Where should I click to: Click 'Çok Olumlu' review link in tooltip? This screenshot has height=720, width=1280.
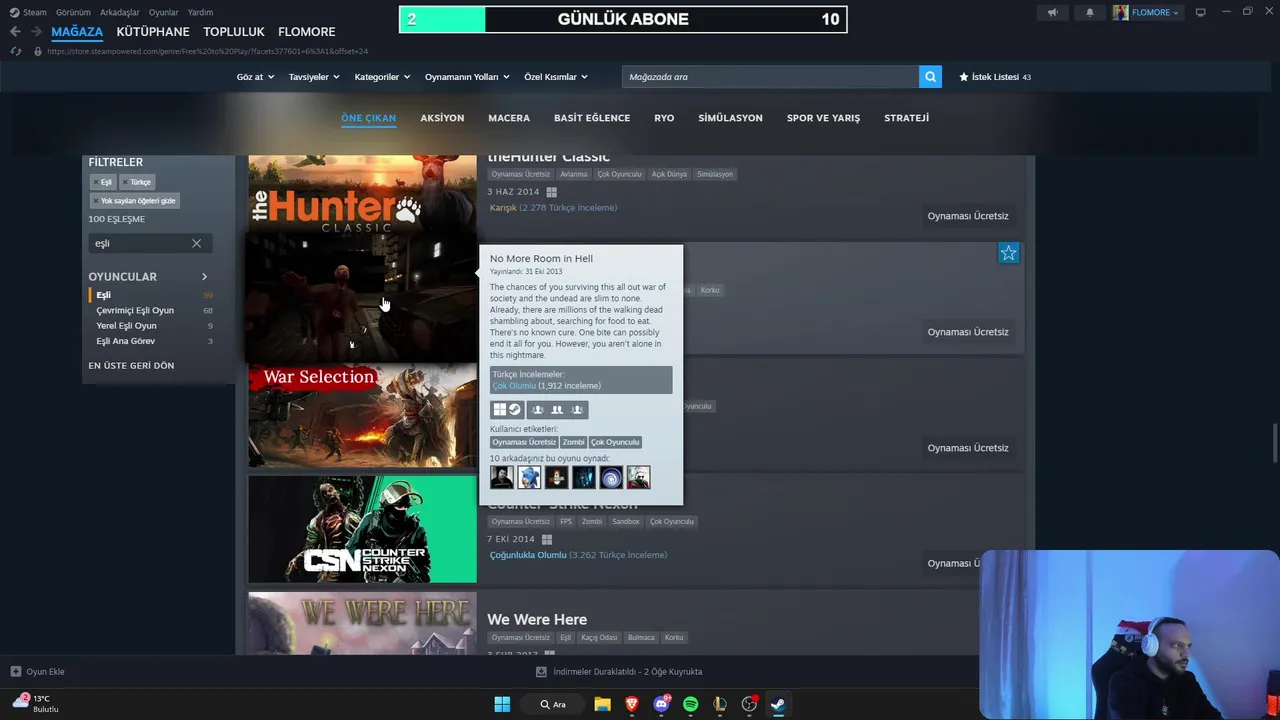point(514,385)
